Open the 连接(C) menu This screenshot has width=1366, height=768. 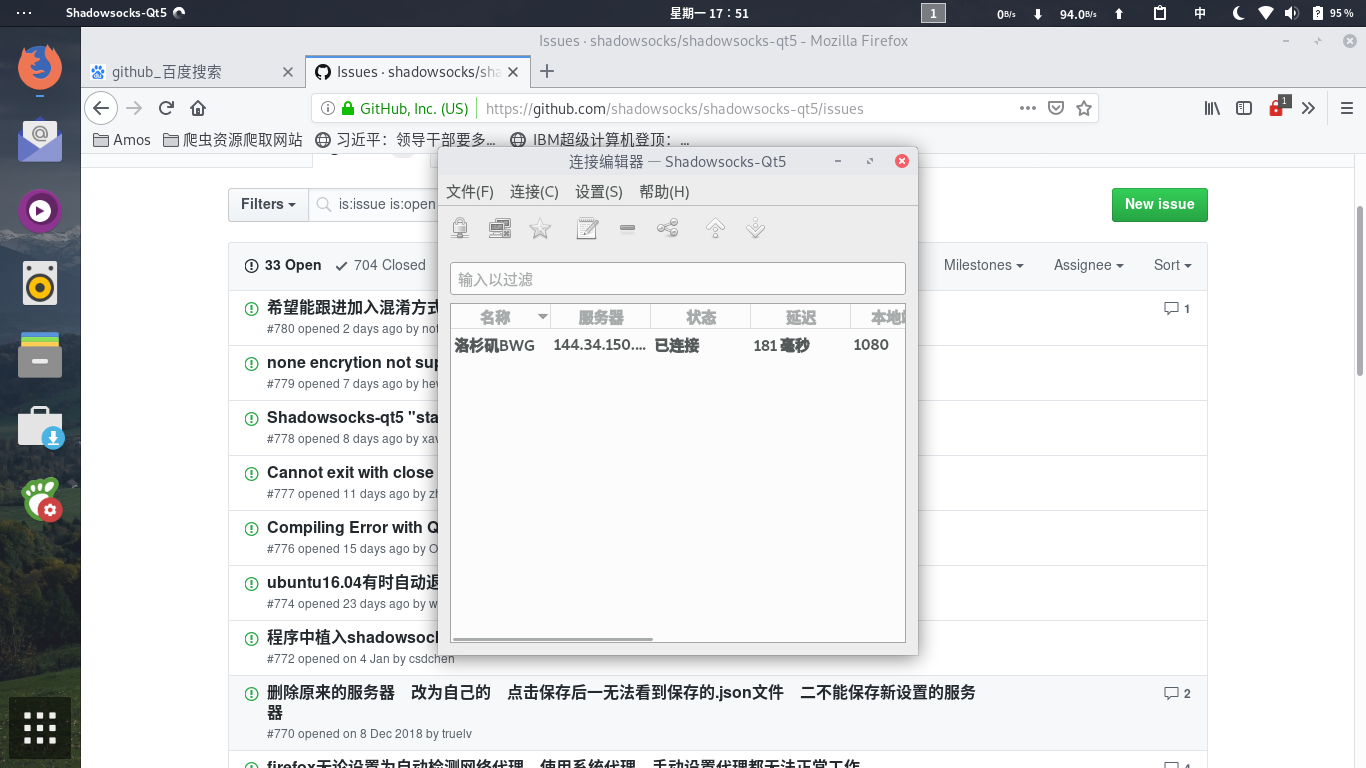click(534, 192)
